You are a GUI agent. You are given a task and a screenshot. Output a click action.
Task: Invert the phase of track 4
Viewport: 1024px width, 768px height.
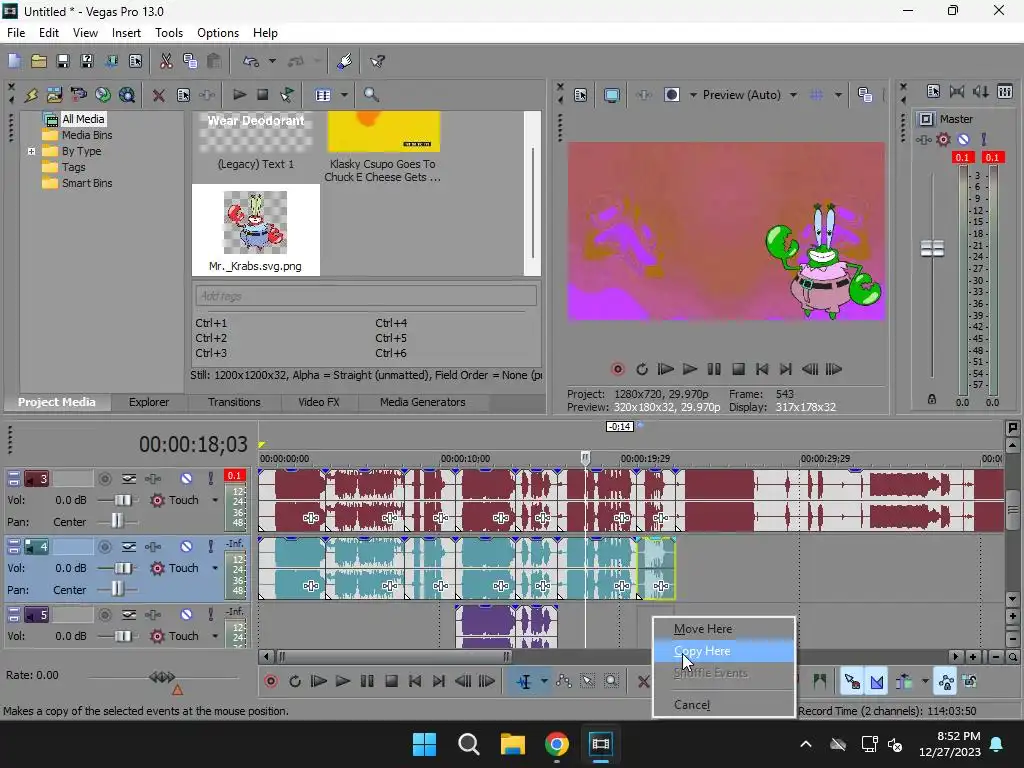point(129,547)
